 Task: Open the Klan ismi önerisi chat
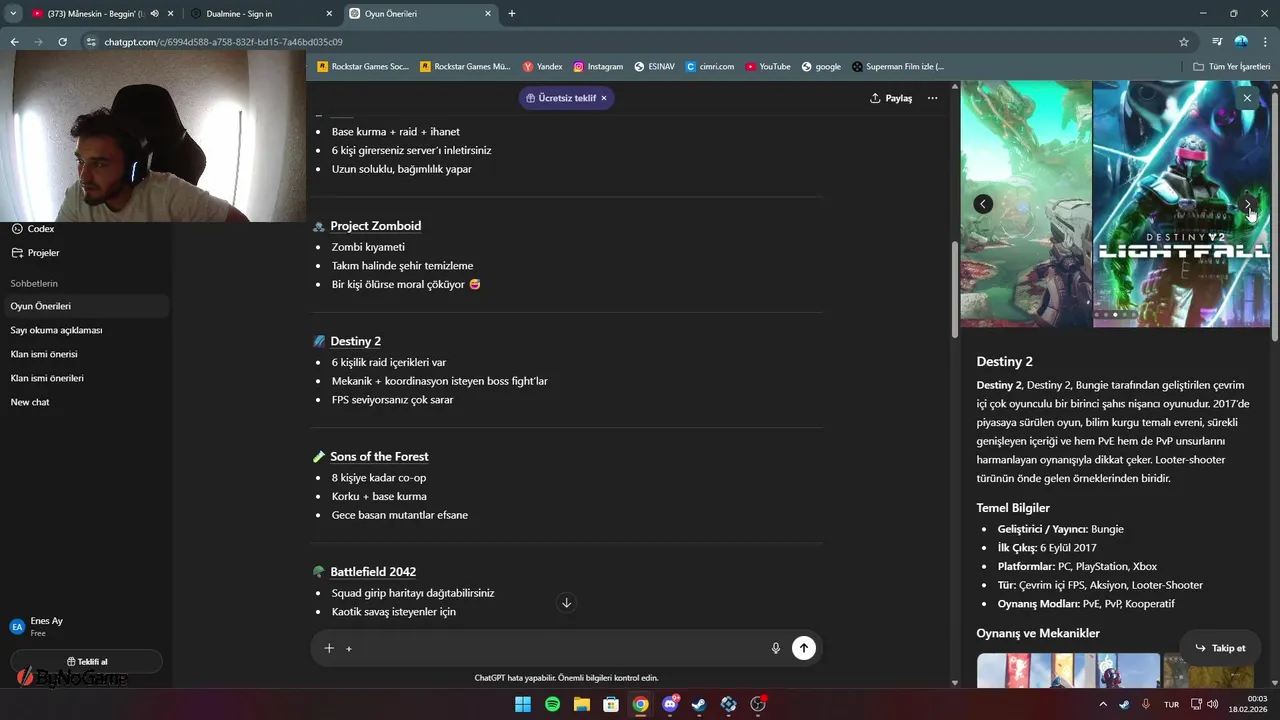(x=85, y=354)
